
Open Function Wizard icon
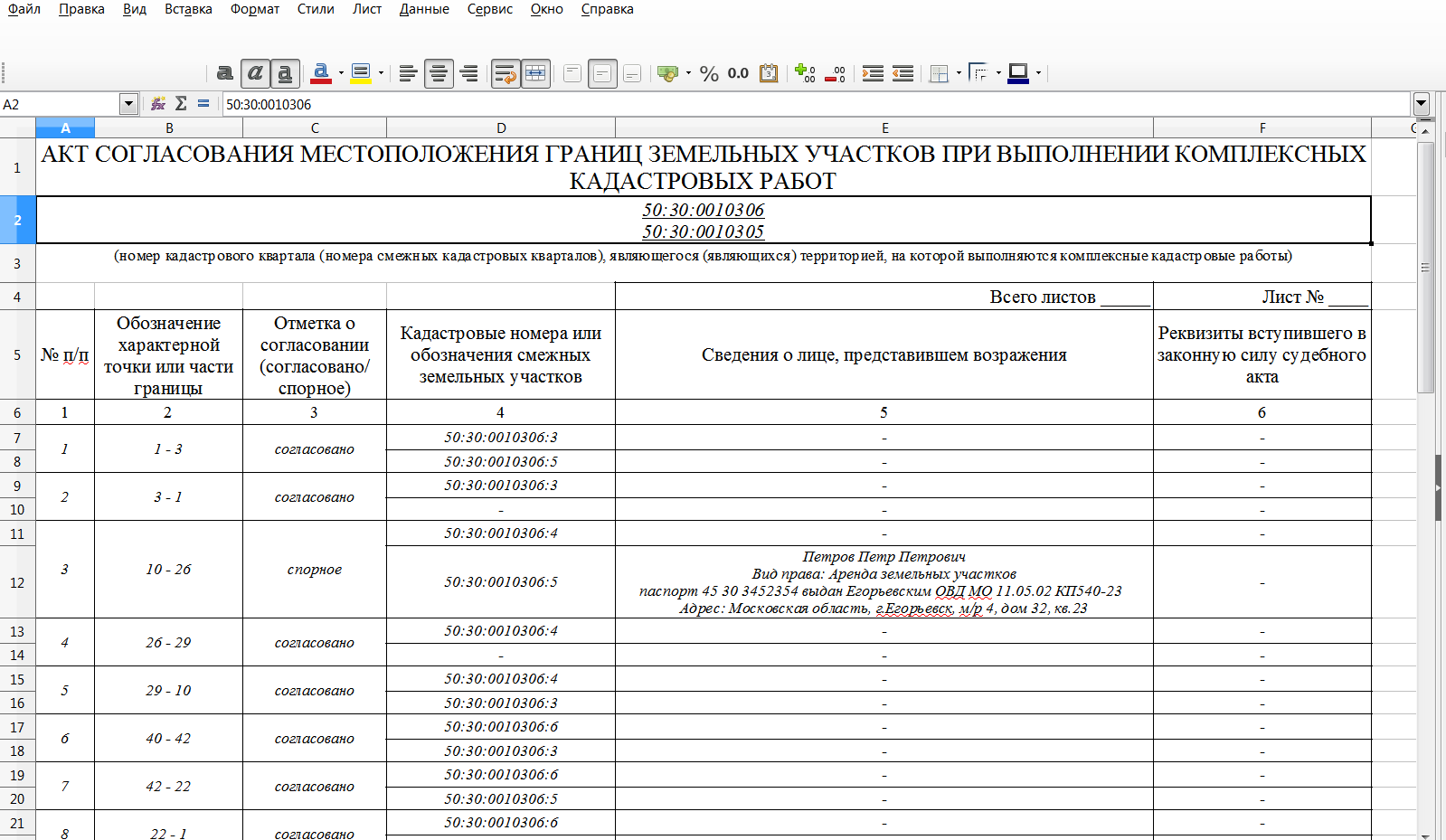[158, 104]
